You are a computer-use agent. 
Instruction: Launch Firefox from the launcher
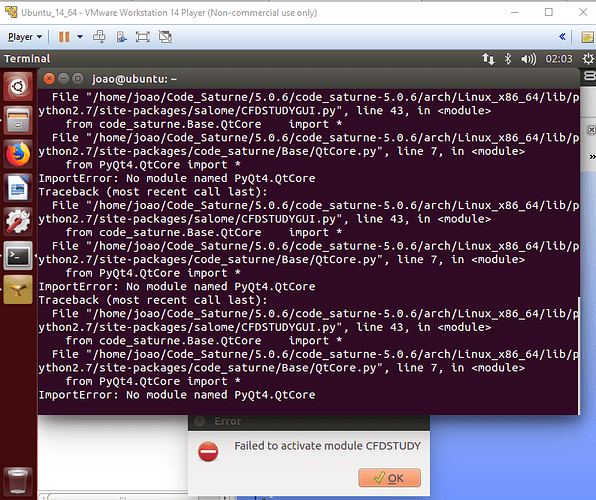tap(18, 154)
